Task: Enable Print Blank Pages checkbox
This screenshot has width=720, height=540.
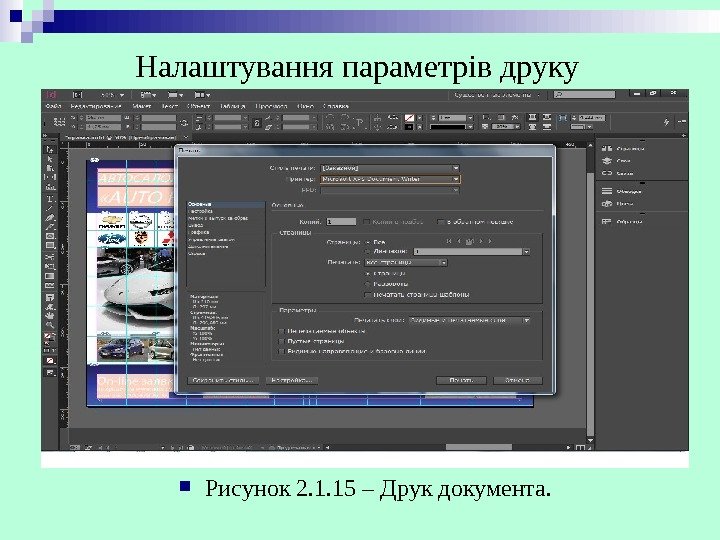Action: (281, 341)
